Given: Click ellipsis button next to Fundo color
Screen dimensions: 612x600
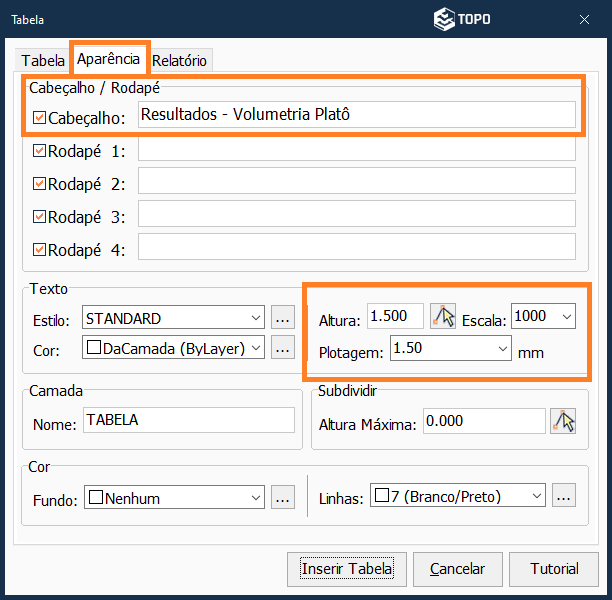Looking at the screenshot, I should pos(282,497).
